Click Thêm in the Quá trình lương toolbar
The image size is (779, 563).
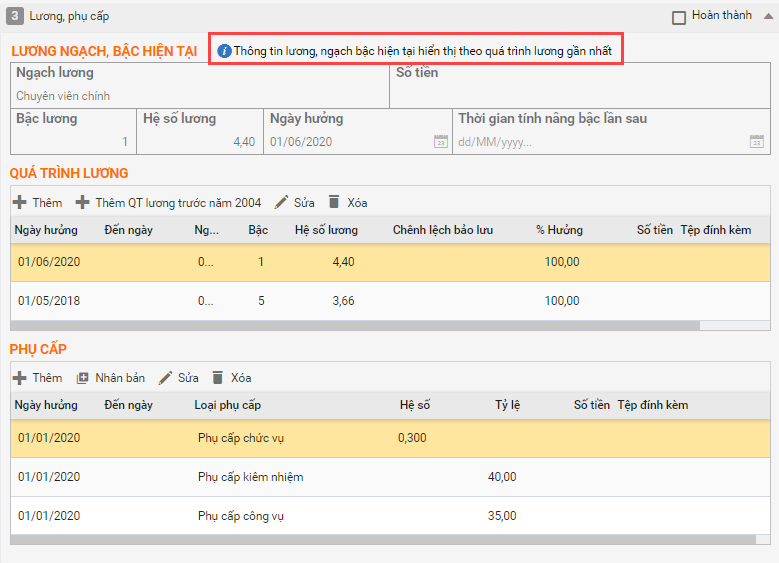pyautogui.click(x=37, y=202)
